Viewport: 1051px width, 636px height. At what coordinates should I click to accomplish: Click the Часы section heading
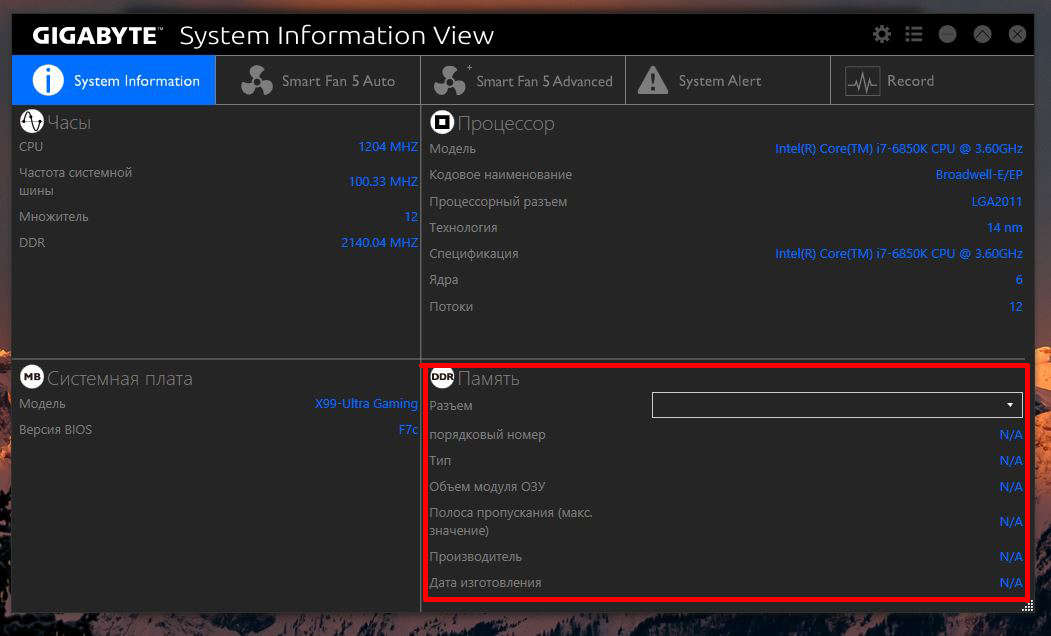69,123
